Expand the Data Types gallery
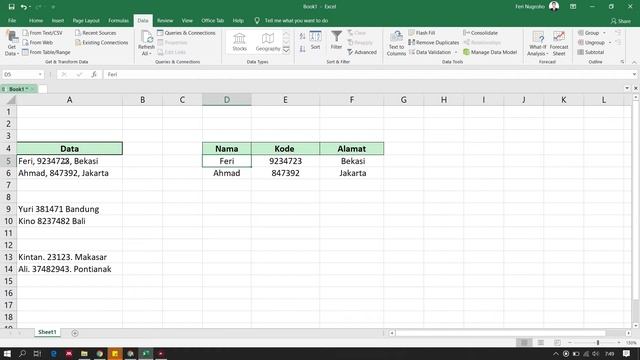640x360 pixels. (x=286, y=50)
